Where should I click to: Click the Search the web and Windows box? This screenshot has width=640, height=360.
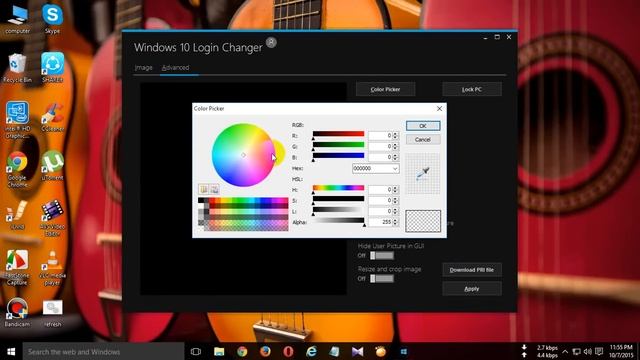point(103,351)
